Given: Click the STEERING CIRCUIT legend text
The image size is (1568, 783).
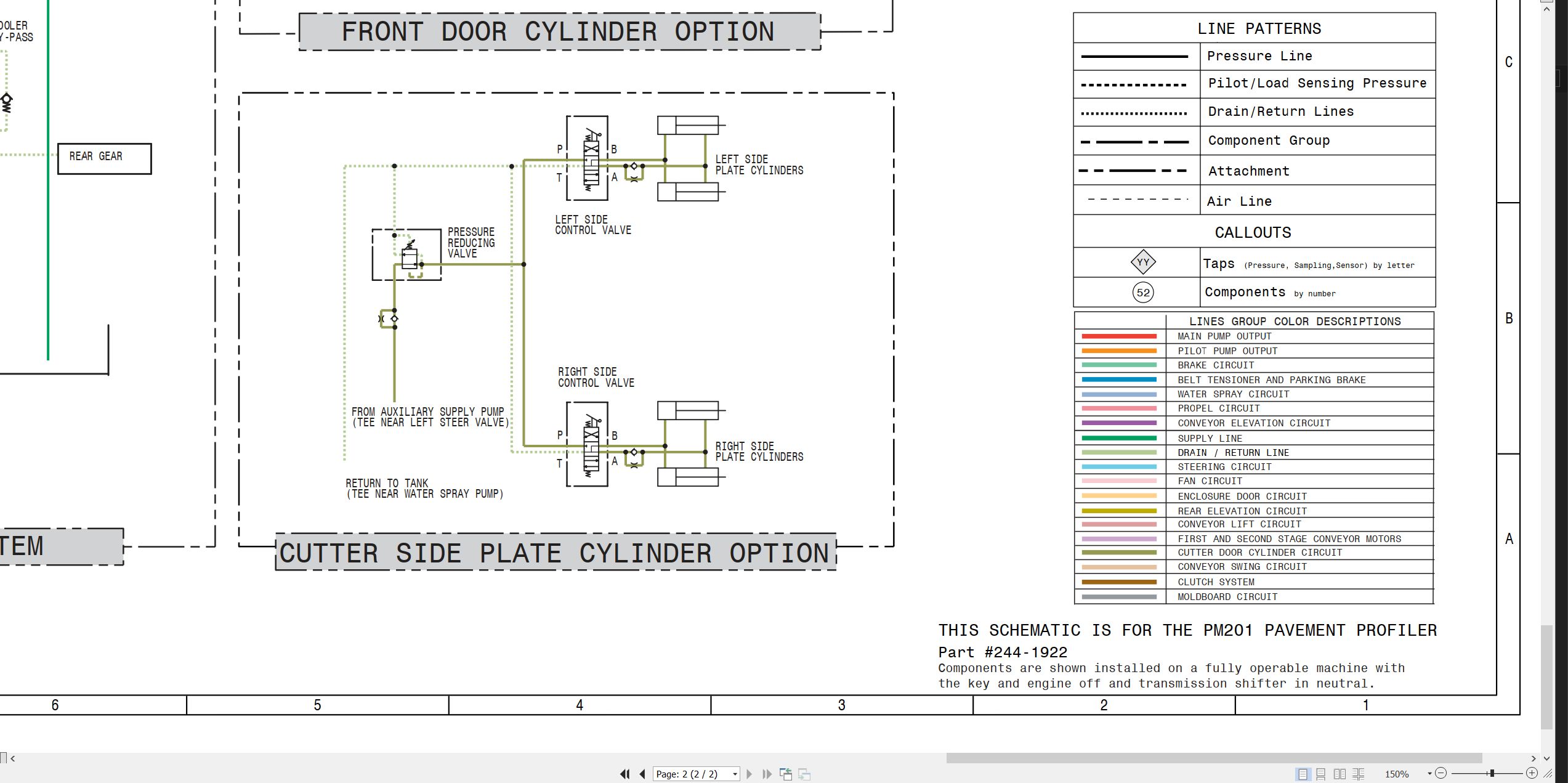Looking at the screenshot, I should (1224, 467).
